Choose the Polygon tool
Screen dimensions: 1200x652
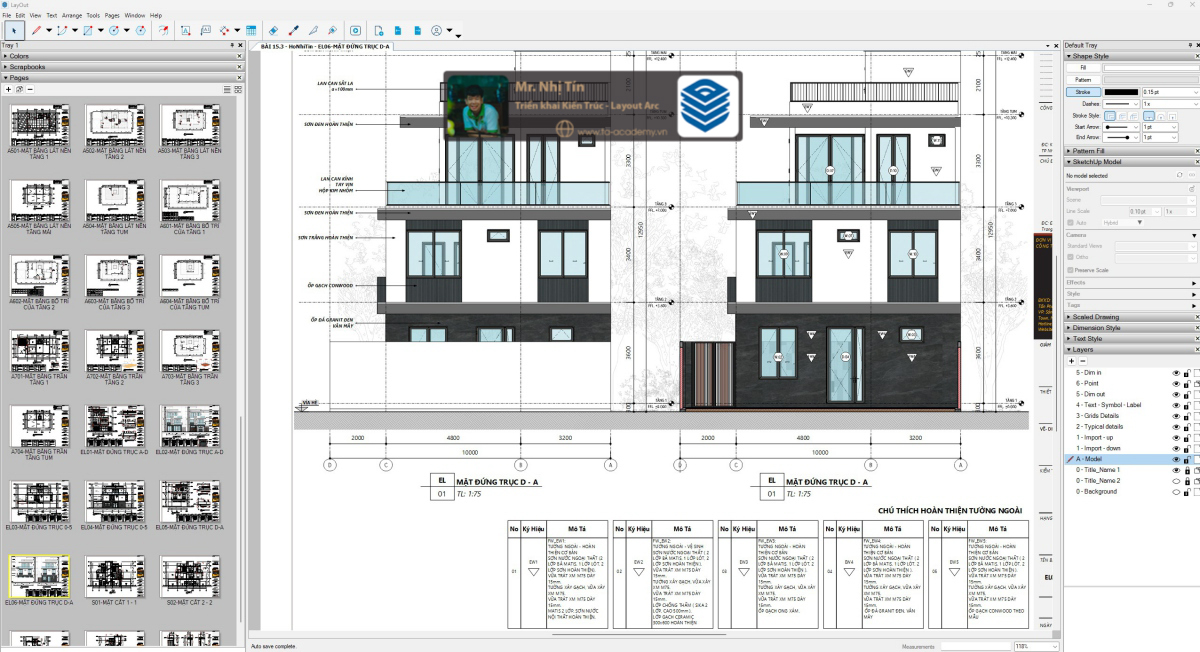click(x=140, y=31)
